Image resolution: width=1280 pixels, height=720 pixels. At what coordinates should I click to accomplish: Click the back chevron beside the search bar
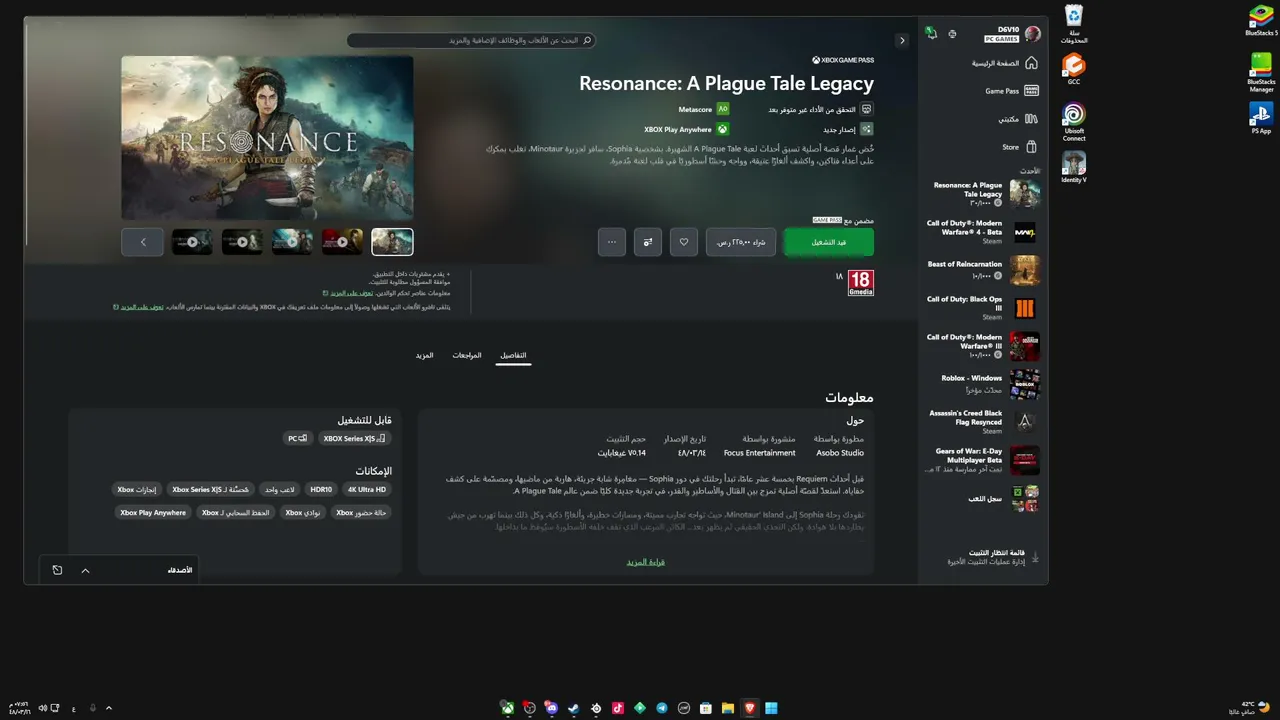(x=902, y=40)
